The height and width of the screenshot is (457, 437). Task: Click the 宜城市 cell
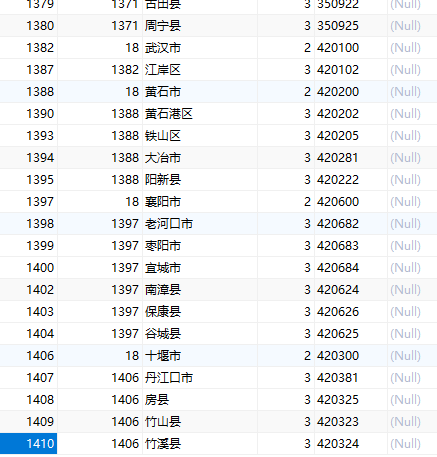point(200,268)
